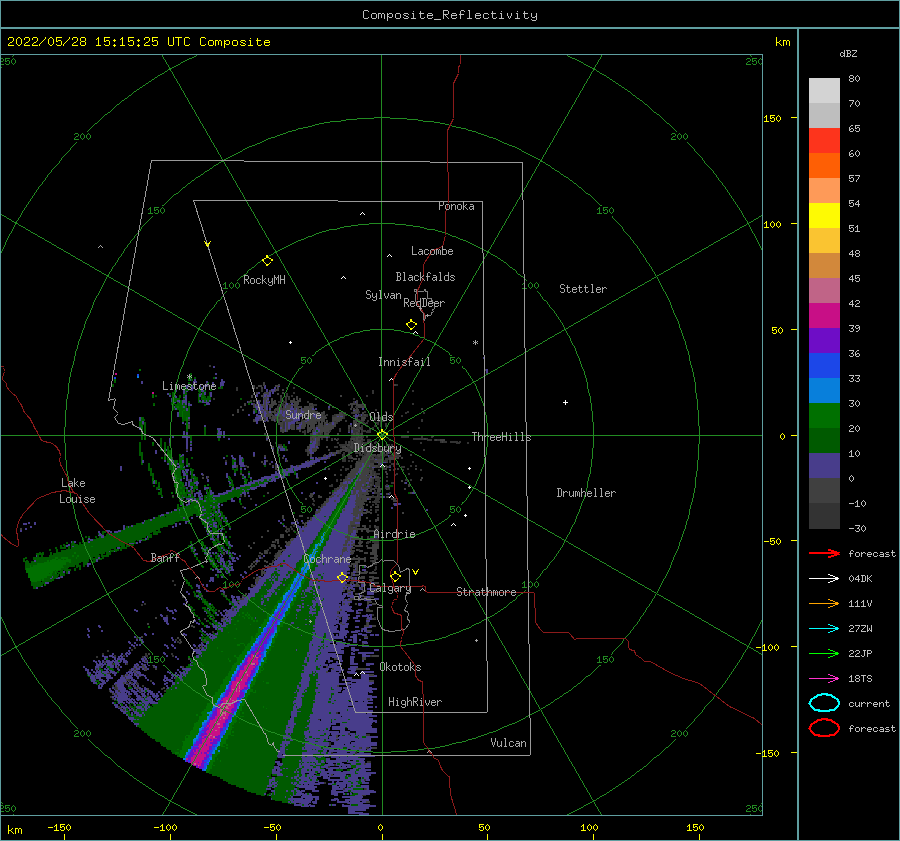Click the cyan 27ZW arrow icon
900x841 pixels.
(x=824, y=629)
